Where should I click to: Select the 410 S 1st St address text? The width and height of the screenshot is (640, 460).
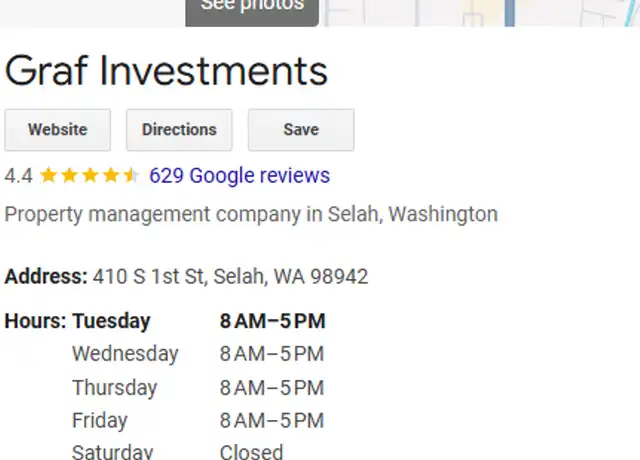(231, 276)
